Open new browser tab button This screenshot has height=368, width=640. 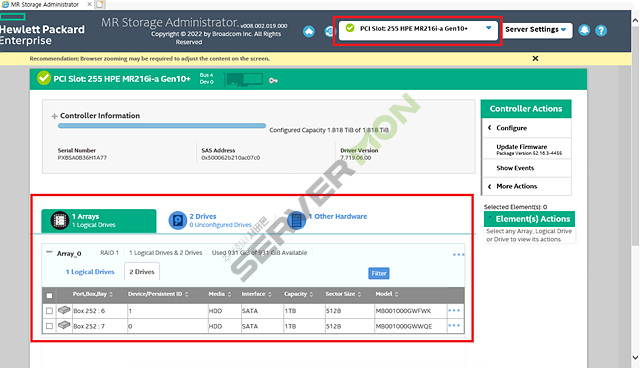[x=100, y=4]
